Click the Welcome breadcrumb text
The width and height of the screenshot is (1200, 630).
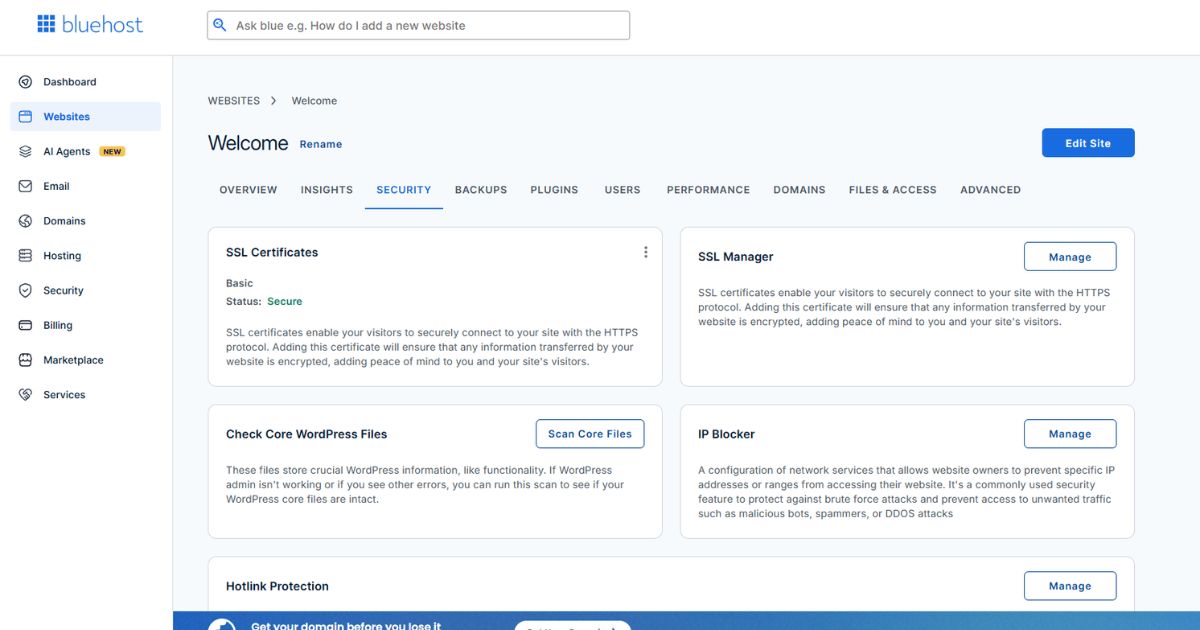tap(314, 101)
